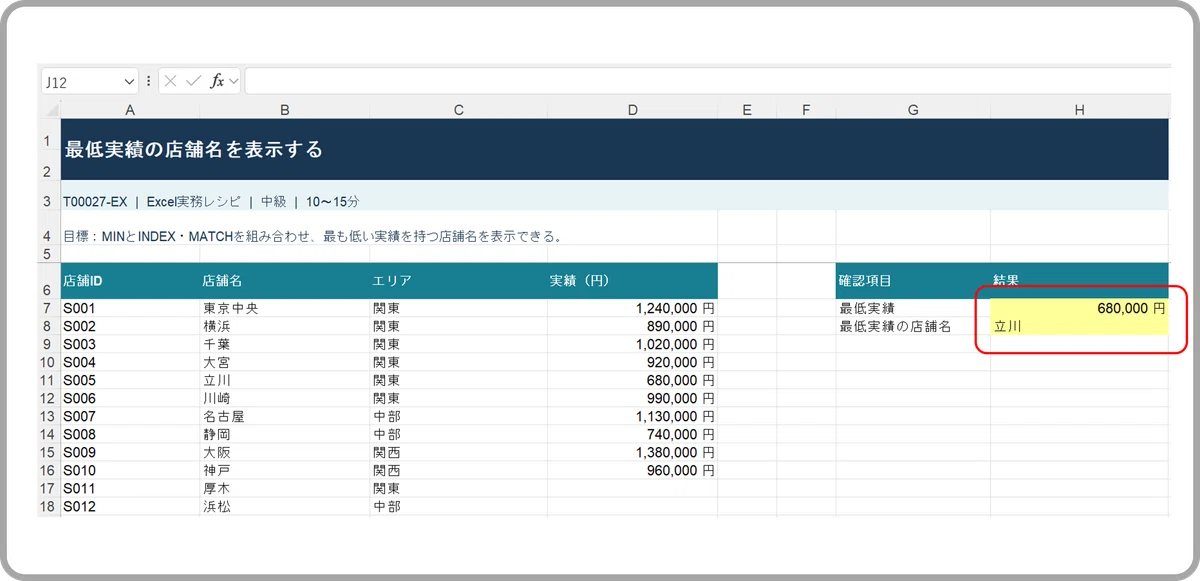Screen dimensions: 1200x581
Task: Select the 厚木 store name cell
Action: coord(284,489)
